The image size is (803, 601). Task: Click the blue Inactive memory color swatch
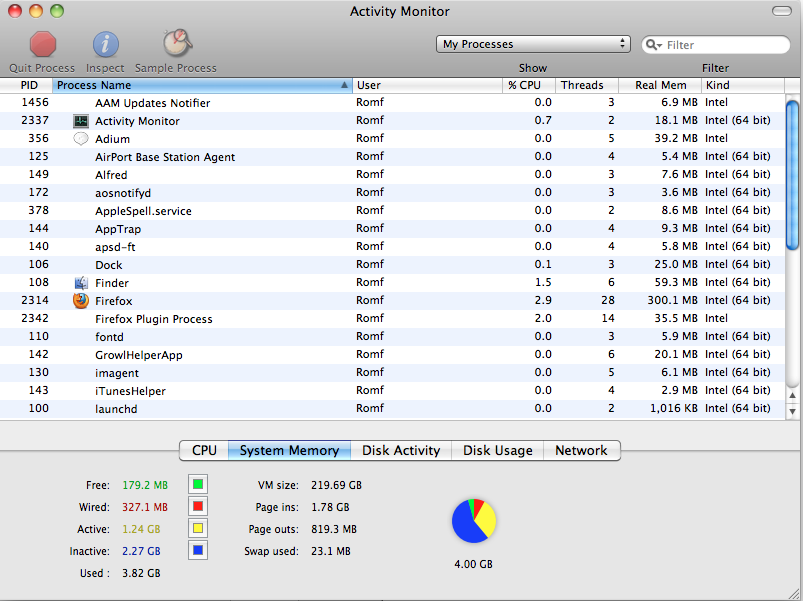[198, 550]
